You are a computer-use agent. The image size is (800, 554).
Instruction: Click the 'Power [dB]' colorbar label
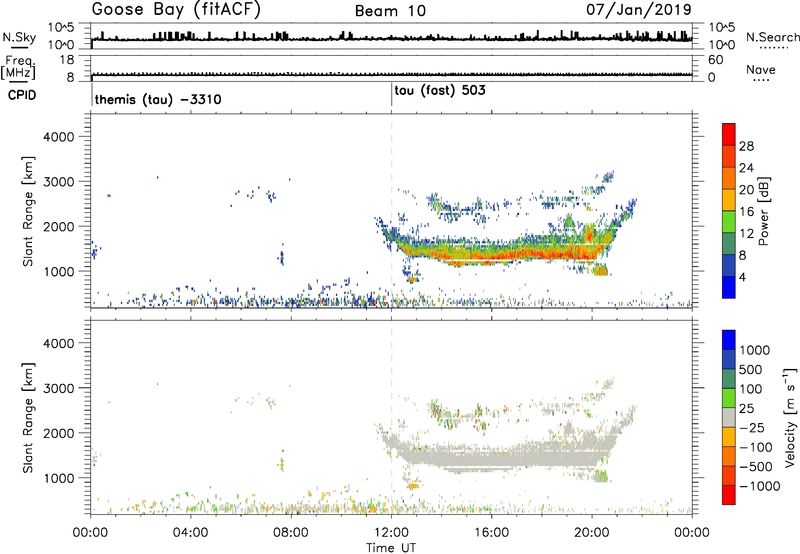tap(763, 211)
